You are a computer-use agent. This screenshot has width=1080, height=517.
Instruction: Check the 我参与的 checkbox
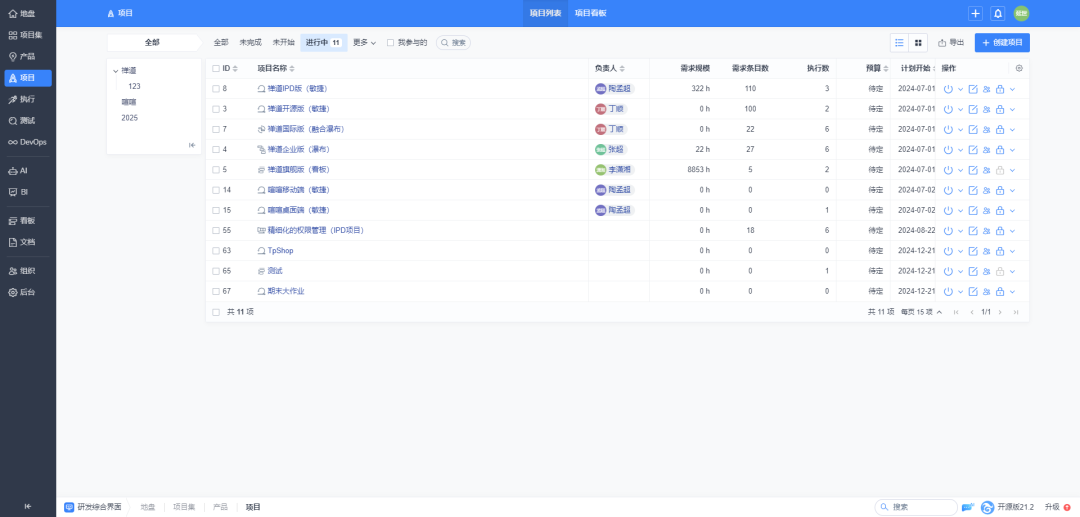point(390,43)
